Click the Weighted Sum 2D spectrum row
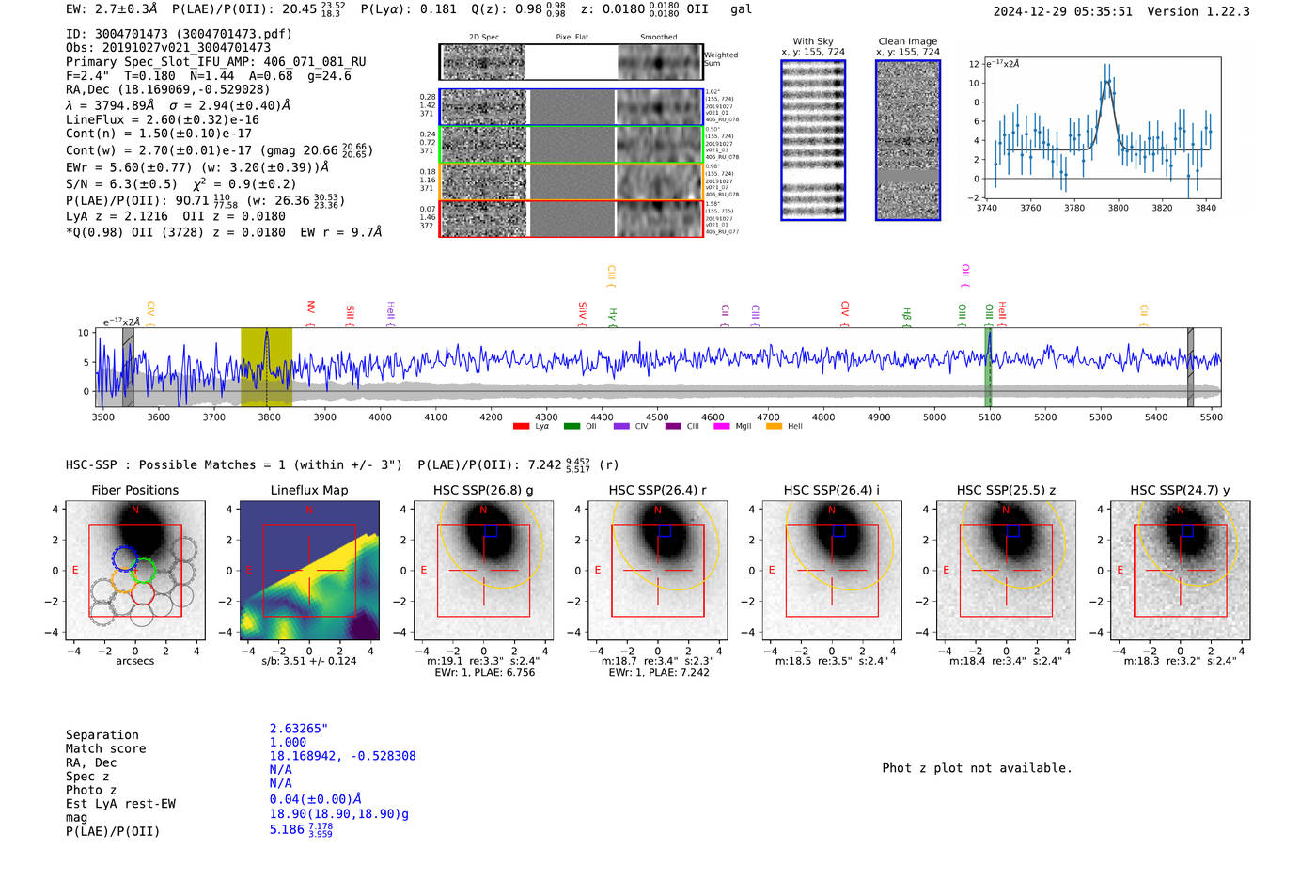The height and width of the screenshot is (896, 1316). (x=571, y=62)
